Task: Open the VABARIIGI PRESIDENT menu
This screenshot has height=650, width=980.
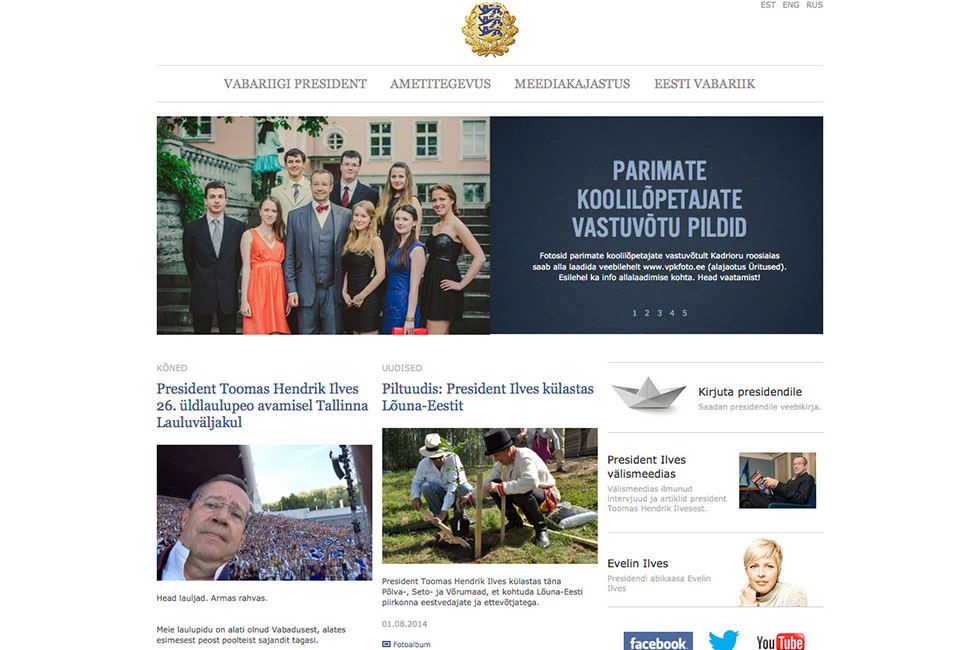Action: click(295, 84)
